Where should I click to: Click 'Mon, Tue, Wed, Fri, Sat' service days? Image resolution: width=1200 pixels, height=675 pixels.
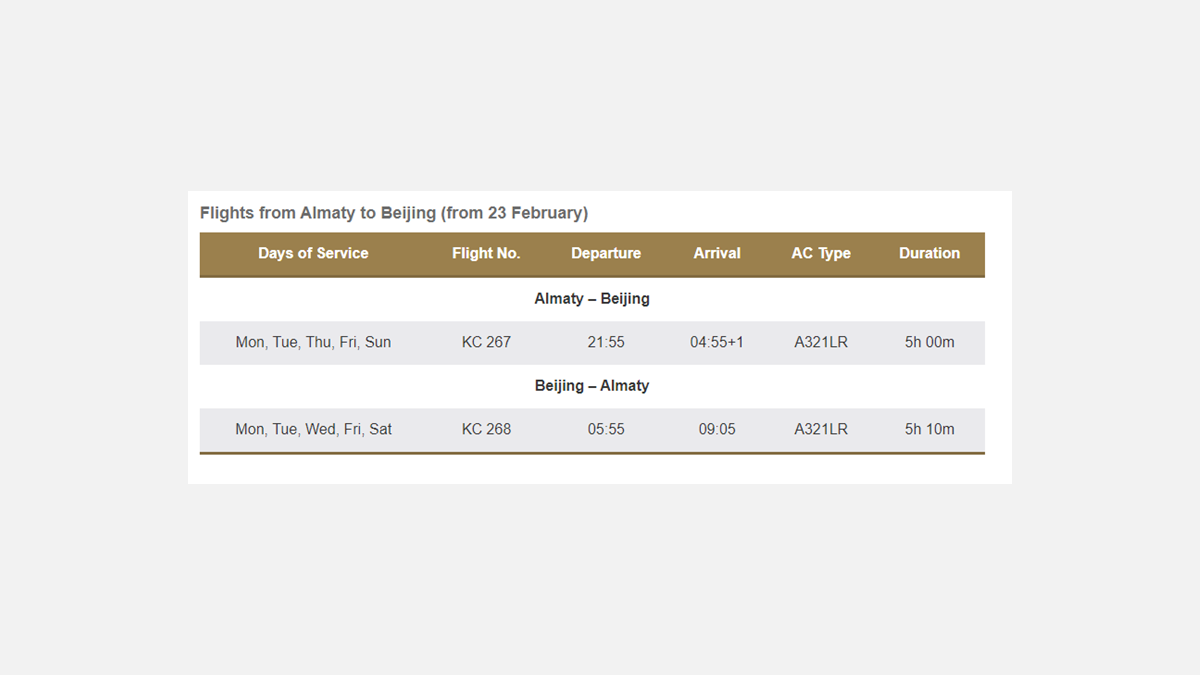coord(313,429)
